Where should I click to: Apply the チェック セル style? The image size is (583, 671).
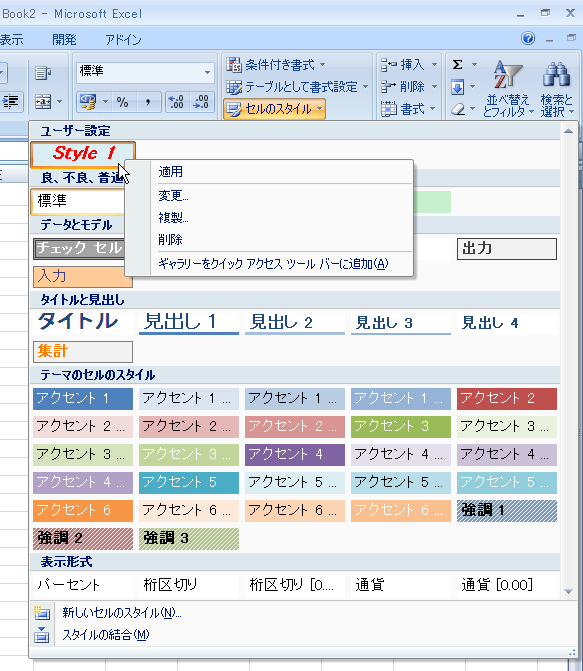(79, 249)
